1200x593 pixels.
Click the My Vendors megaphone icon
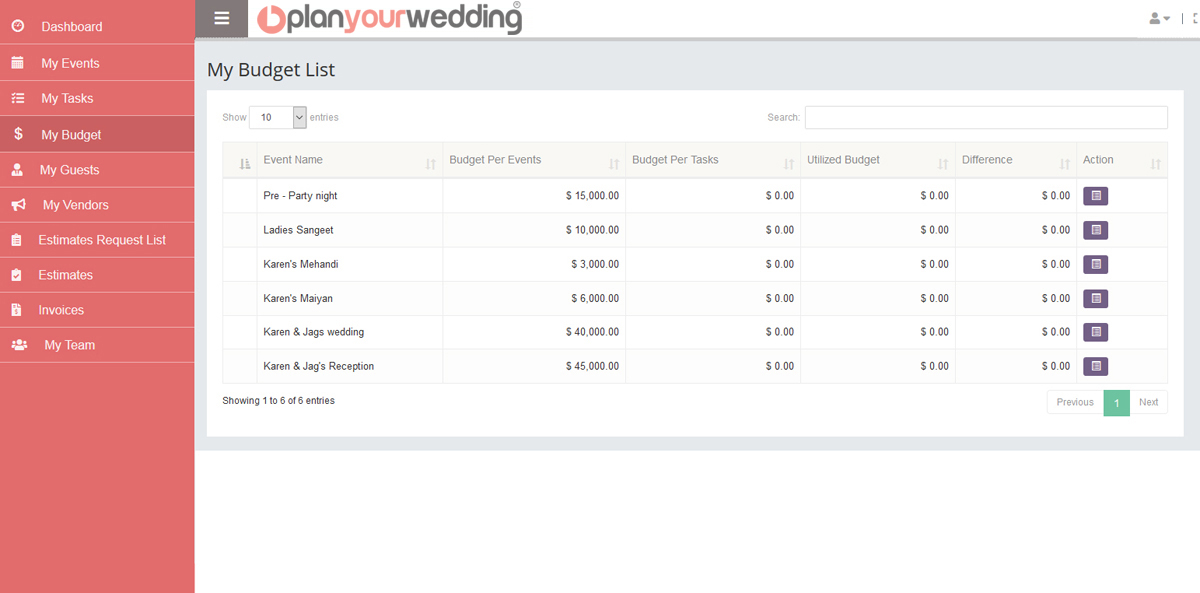(18, 205)
